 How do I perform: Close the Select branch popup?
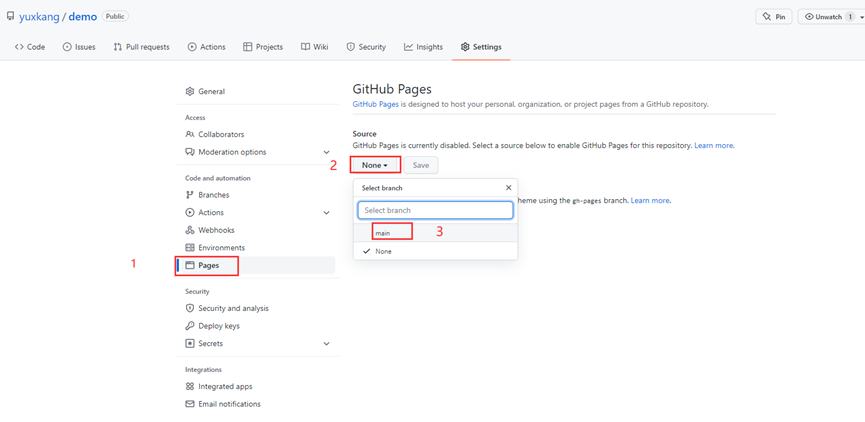click(509, 188)
